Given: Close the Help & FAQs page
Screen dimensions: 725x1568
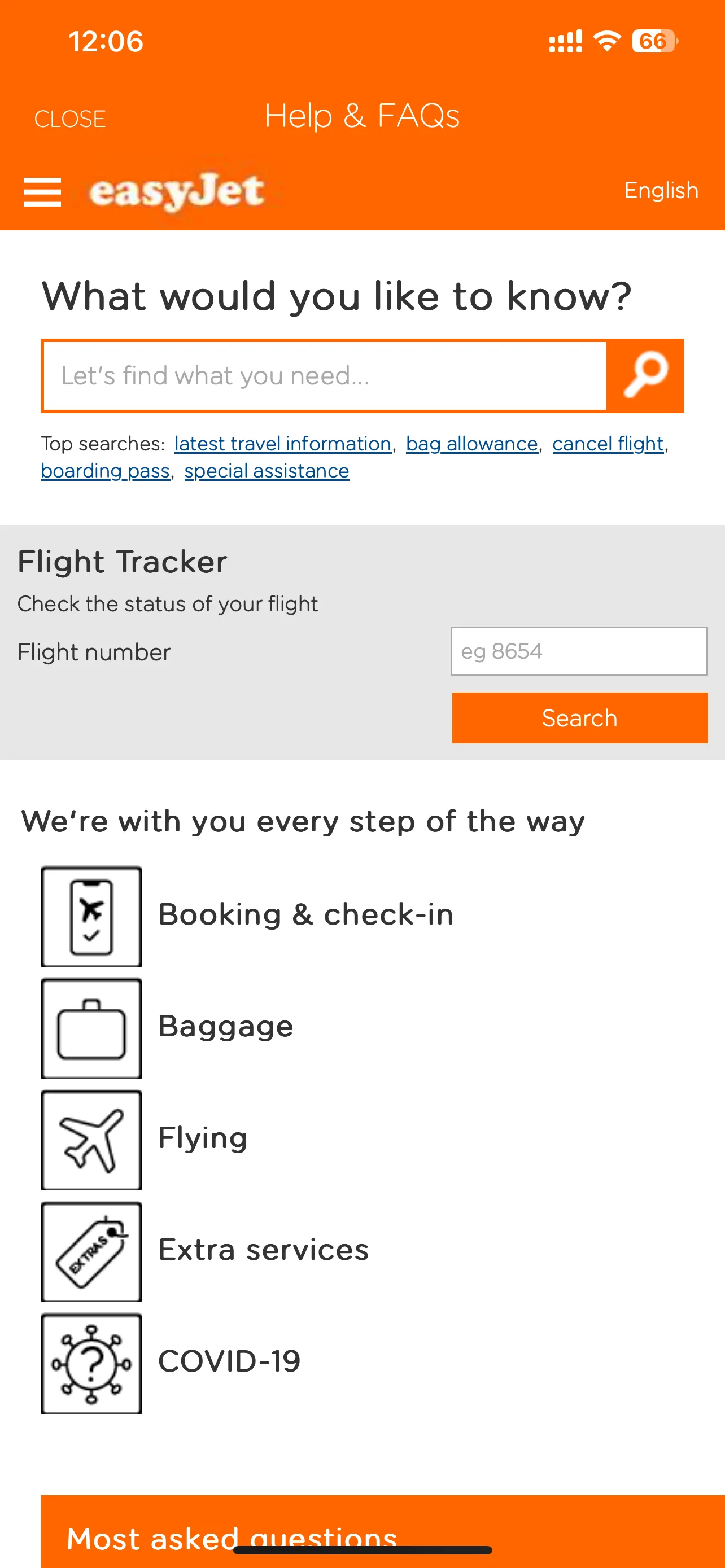Looking at the screenshot, I should pos(70,119).
